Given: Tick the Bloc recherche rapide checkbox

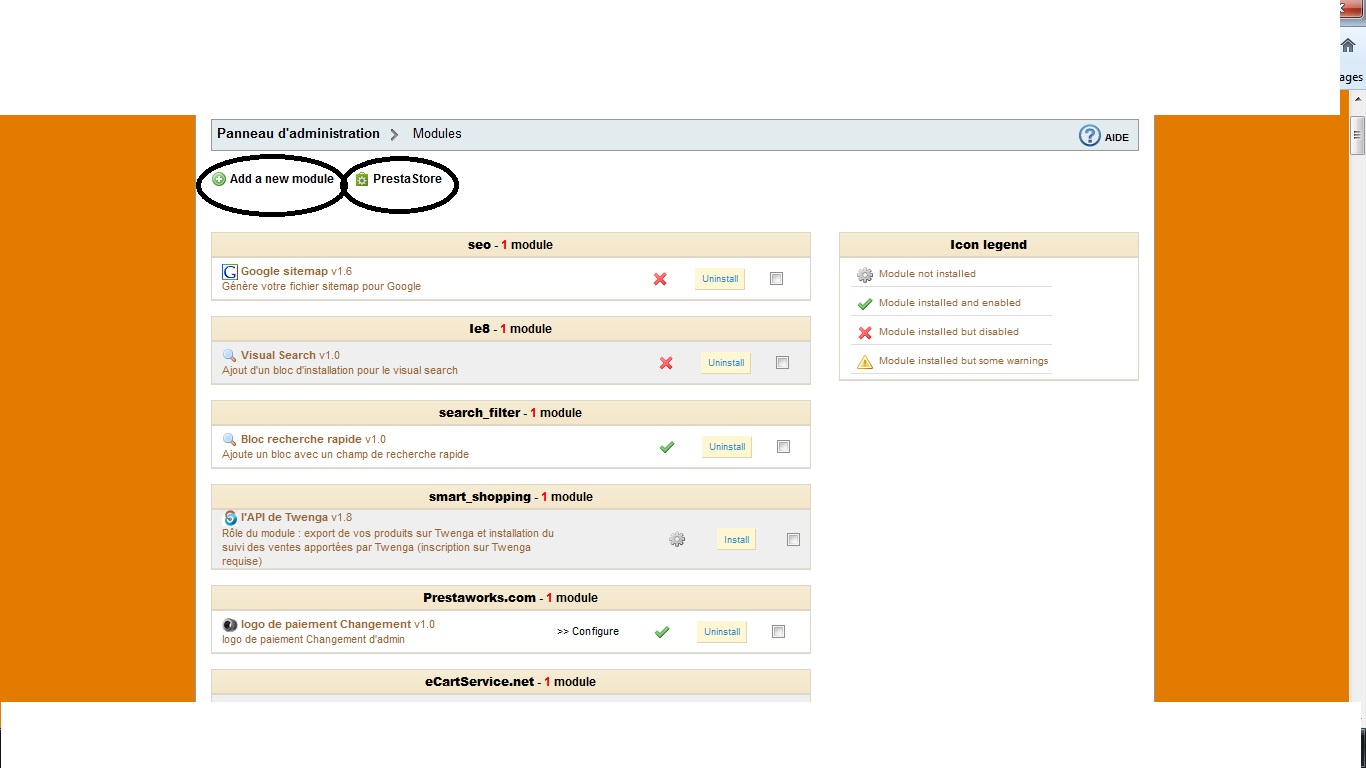Looking at the screenshot, I should coord(783,447).
